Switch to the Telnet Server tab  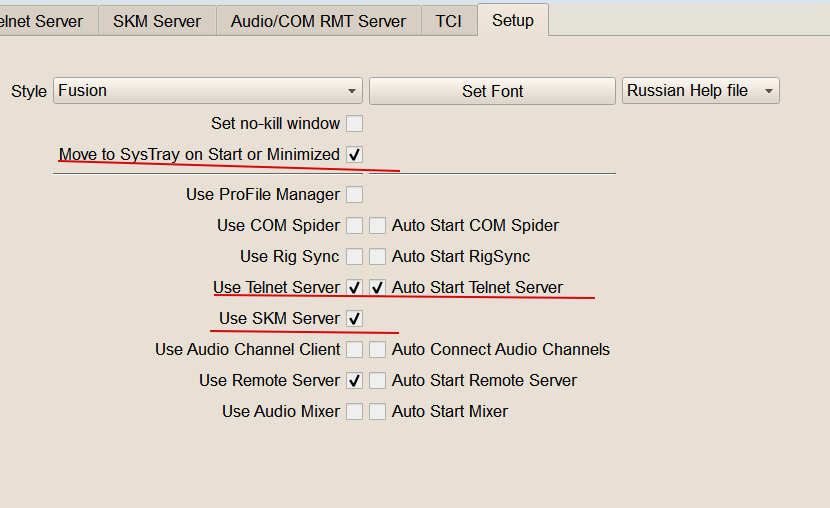tap(44, 21)
